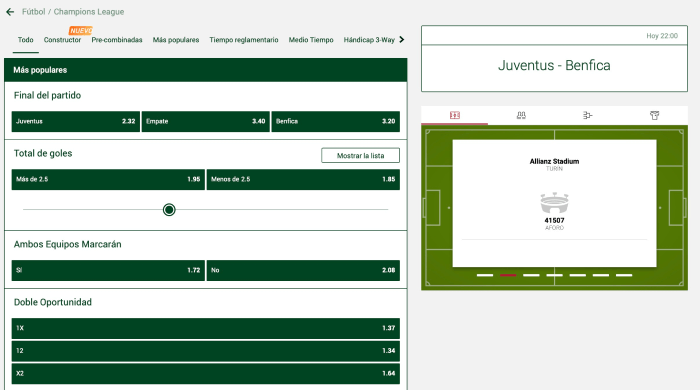Click the Mostrar la lista button
The height and width of the screenshot is (390, 700).
coord(360,156)
